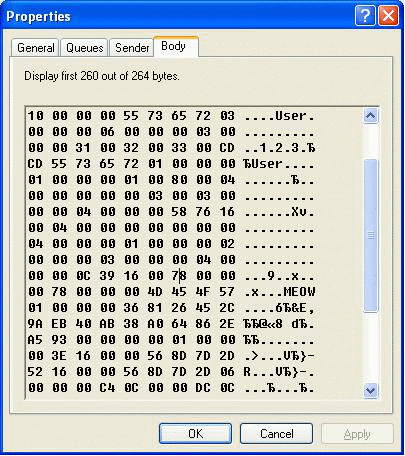Click the scrollbar track below the thumb

coord(371,347)
